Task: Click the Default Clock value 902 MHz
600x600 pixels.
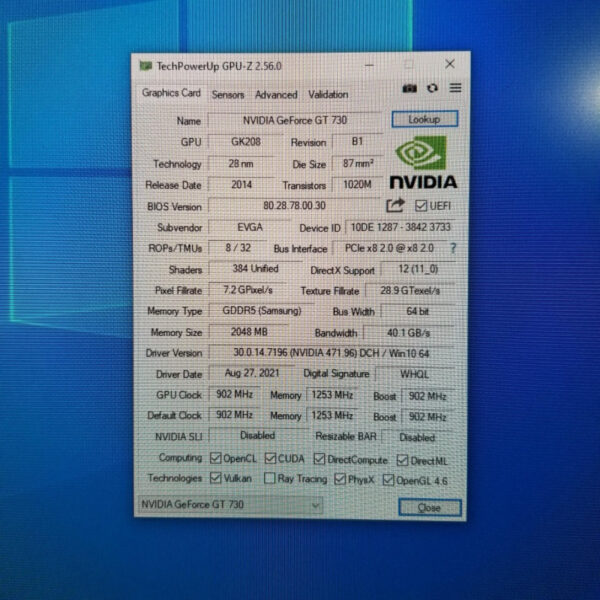Action: point(234,415)
